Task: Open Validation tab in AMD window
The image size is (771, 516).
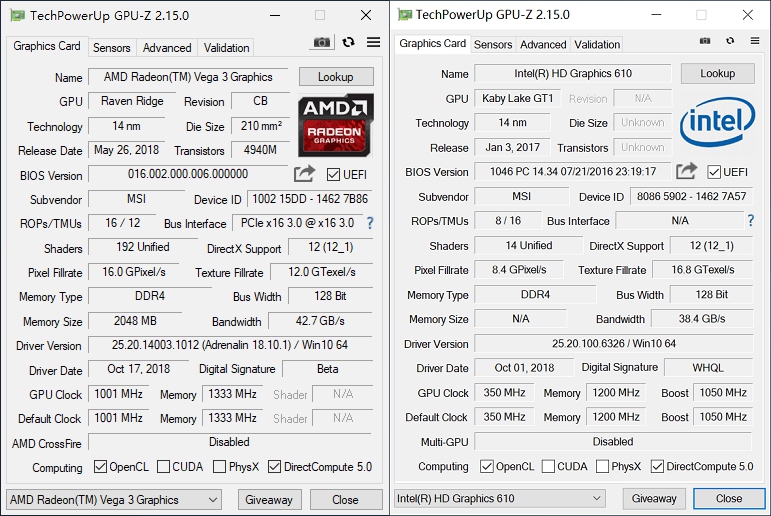Action: click(226, 48)
